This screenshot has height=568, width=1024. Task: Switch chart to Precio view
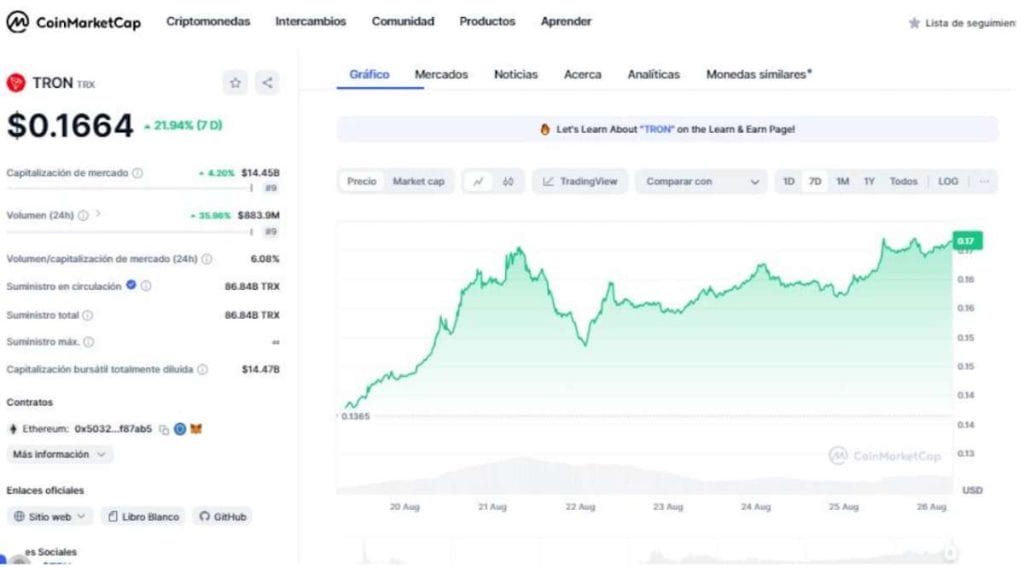coord(362,181)
